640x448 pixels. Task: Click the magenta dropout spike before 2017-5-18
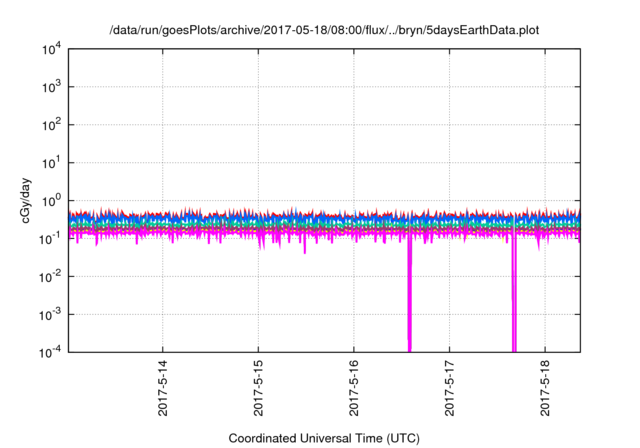(514, 294)
